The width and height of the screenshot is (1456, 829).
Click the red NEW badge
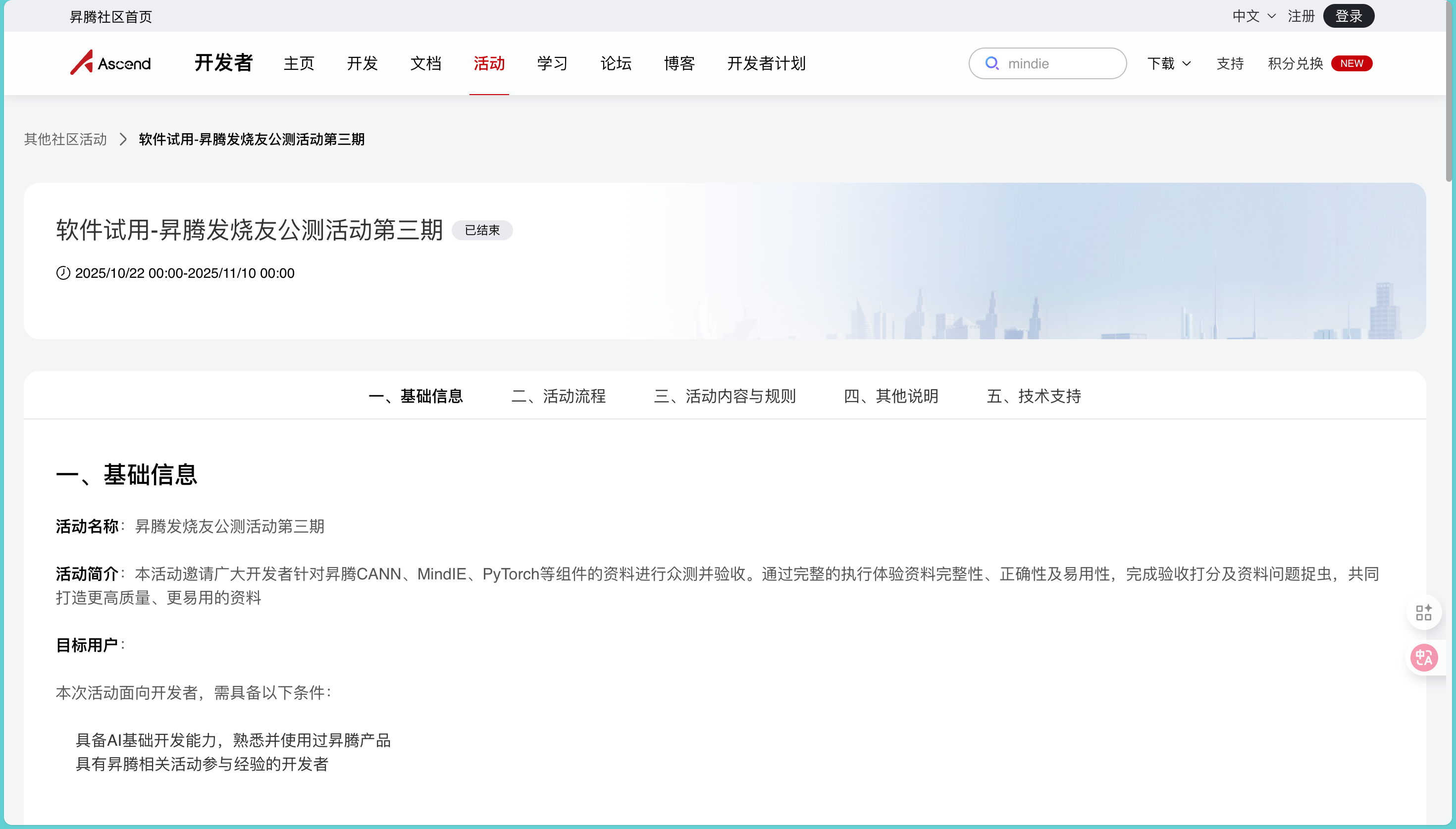point(1352,63)
